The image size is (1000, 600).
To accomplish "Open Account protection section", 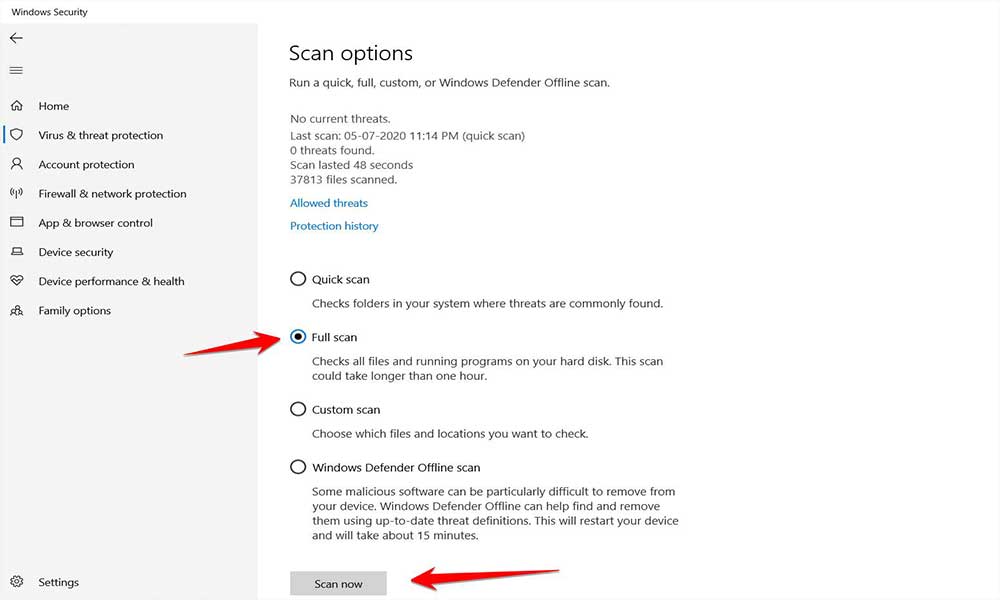I will (86, 165).
